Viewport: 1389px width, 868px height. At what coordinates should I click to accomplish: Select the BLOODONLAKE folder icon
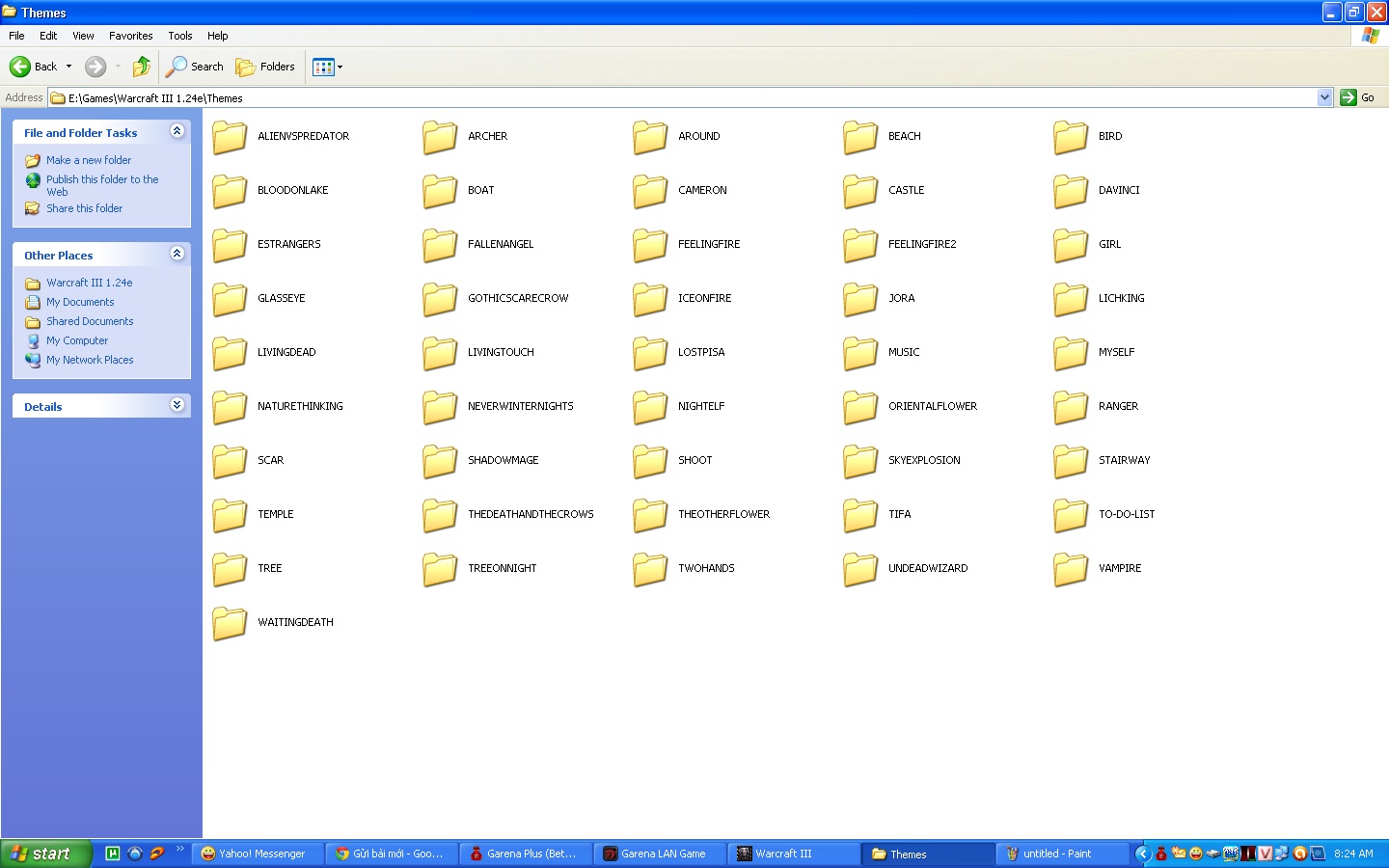(x=230, y=191)
